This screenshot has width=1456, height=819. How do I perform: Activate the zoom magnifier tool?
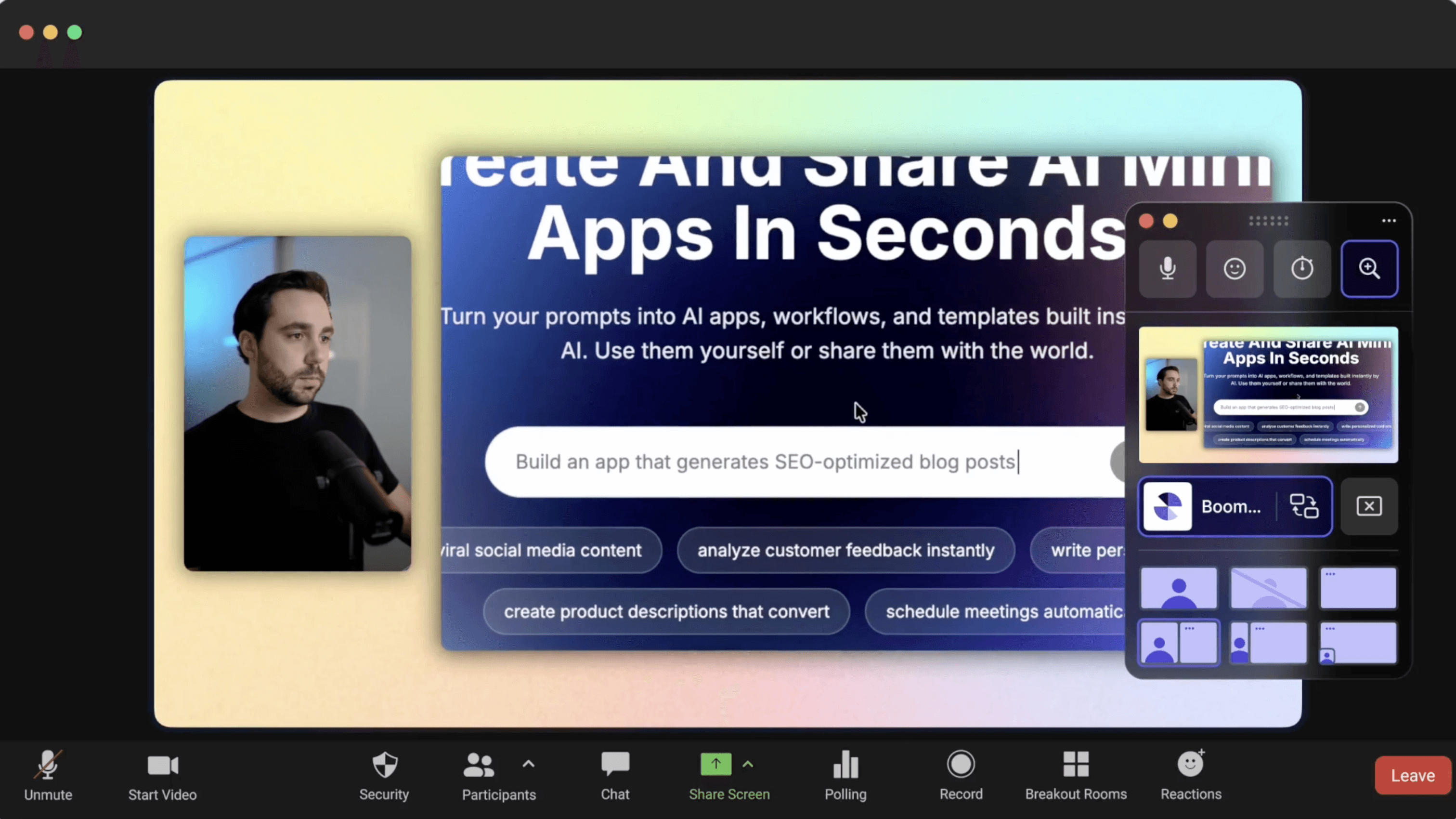1369,269
